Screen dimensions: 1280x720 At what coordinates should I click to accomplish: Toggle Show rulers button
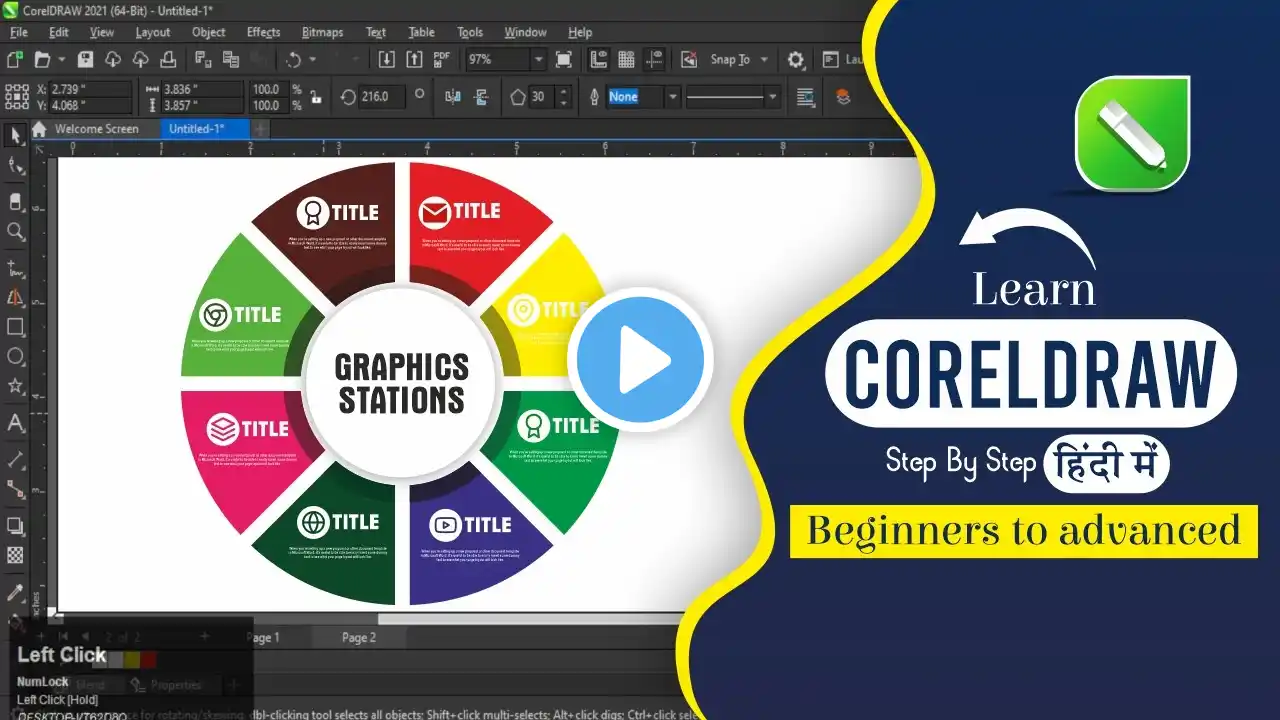(x=599, y=60)
